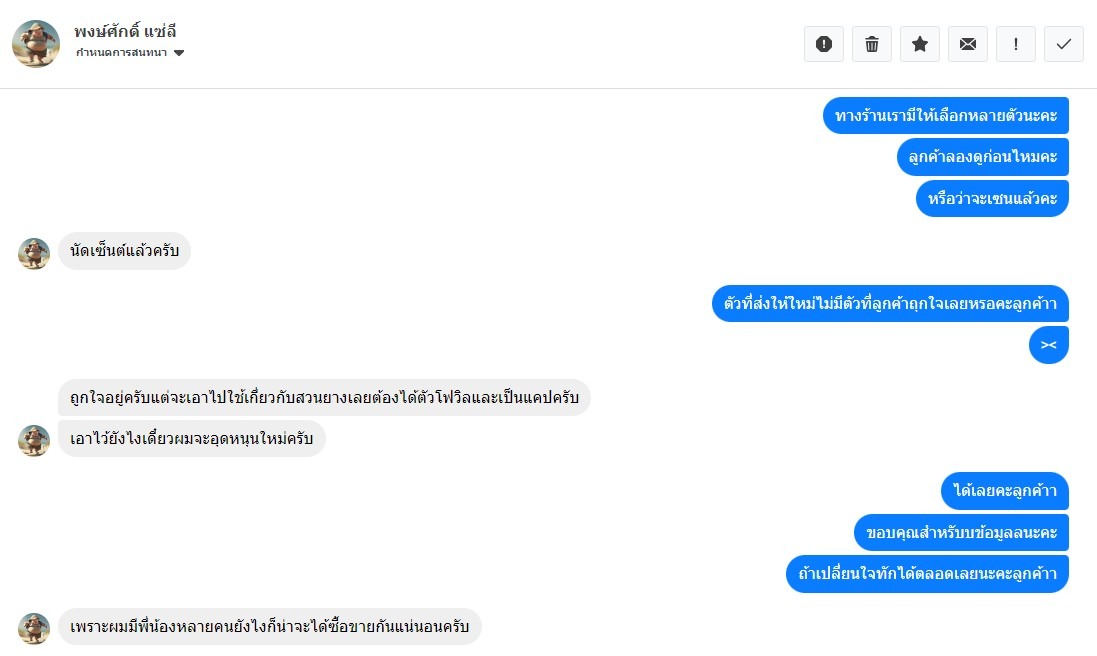
Task: Mark conversation done with the checkmark icon
Action: coord(1064,44)
